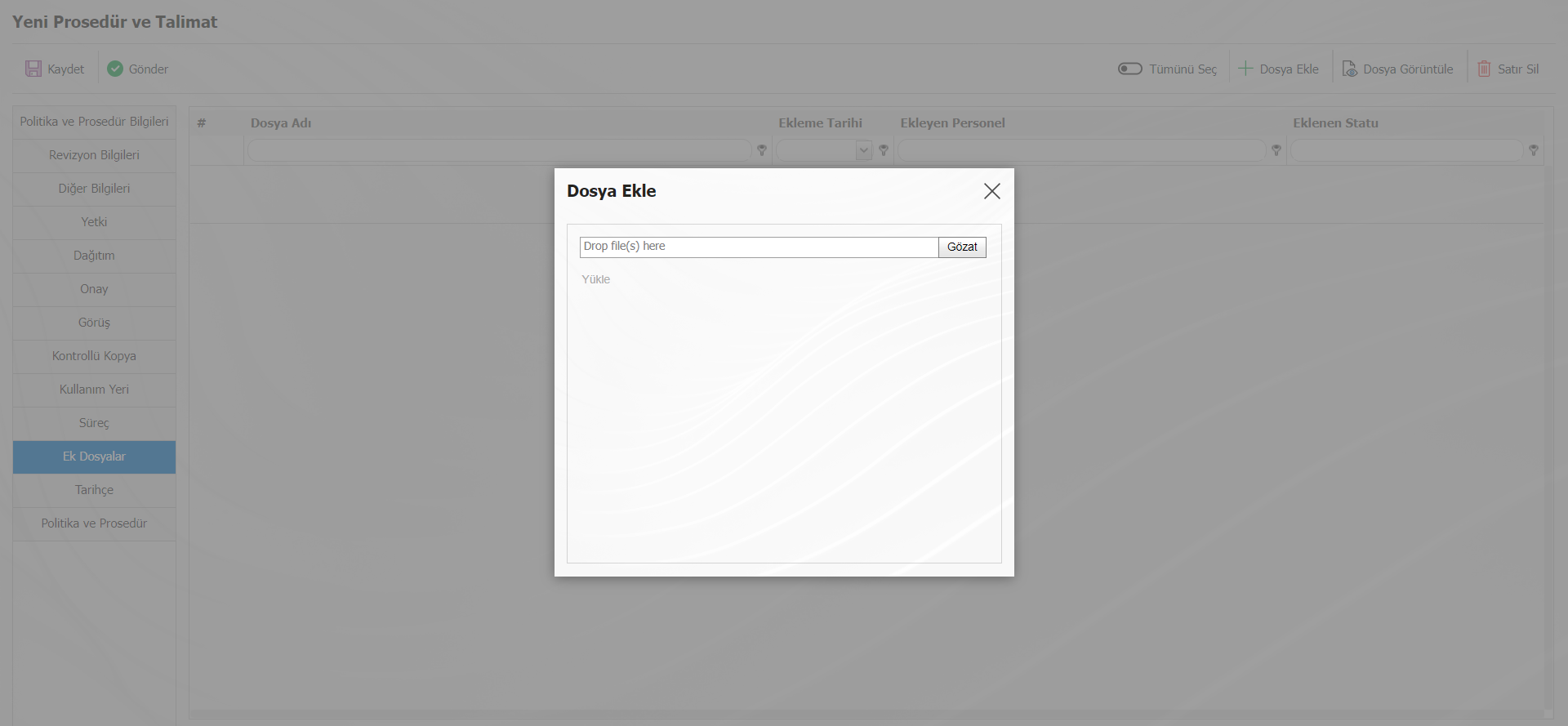Click the plus icon beside Dosya Ekle
1568x726 pixels.
(x=1245, y=69)
